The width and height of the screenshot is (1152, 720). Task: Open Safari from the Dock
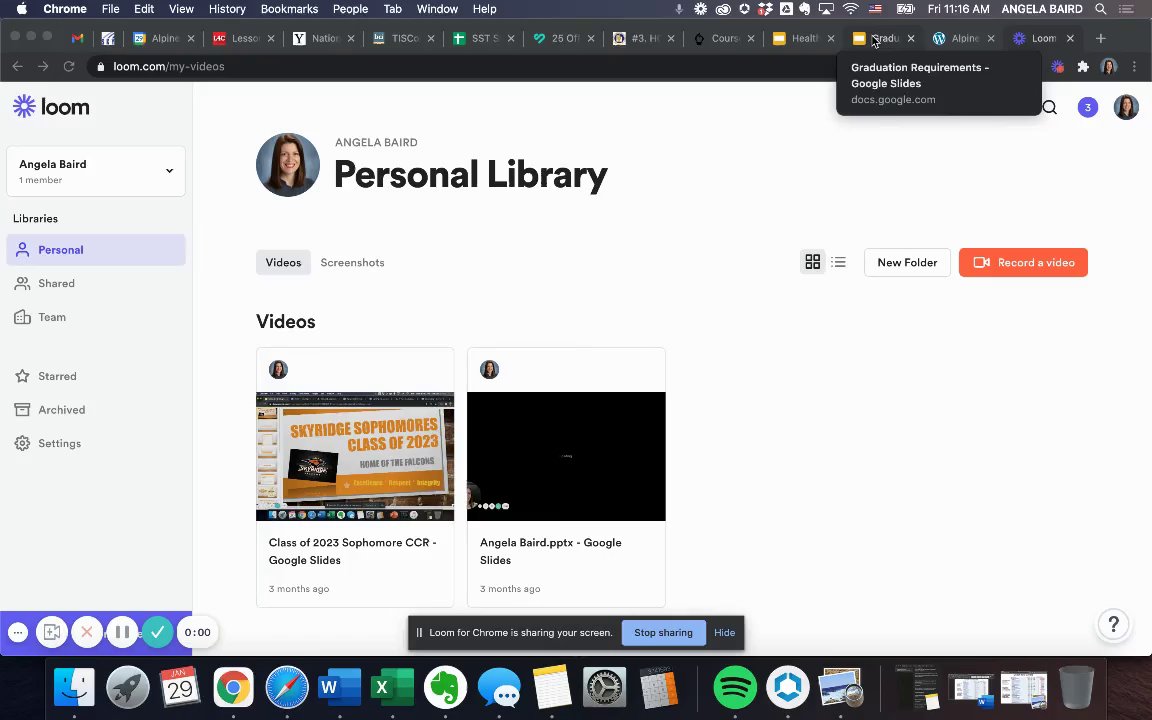pyautogui.click(x=287, y=688)
